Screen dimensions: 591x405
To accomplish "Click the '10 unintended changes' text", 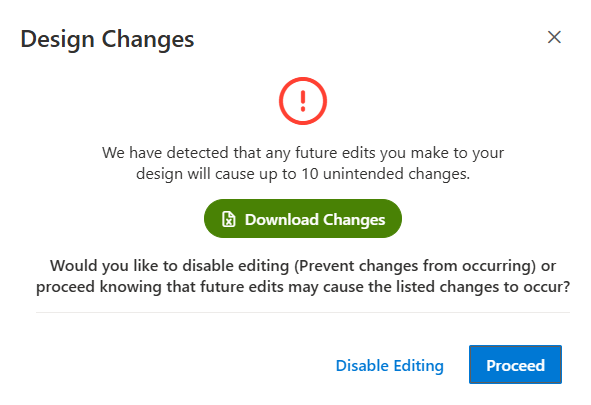I will (x=385, y=174).
